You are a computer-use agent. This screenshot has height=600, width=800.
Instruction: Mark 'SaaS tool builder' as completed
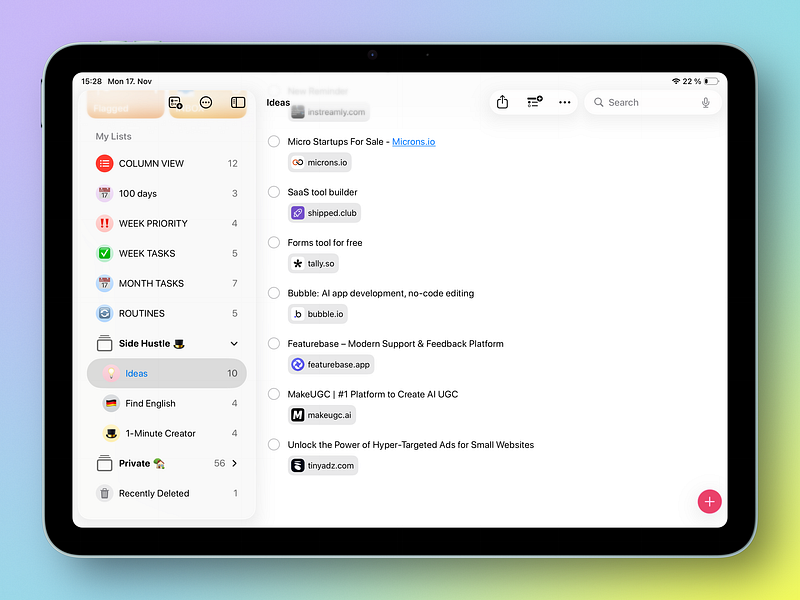click(273, 191)
